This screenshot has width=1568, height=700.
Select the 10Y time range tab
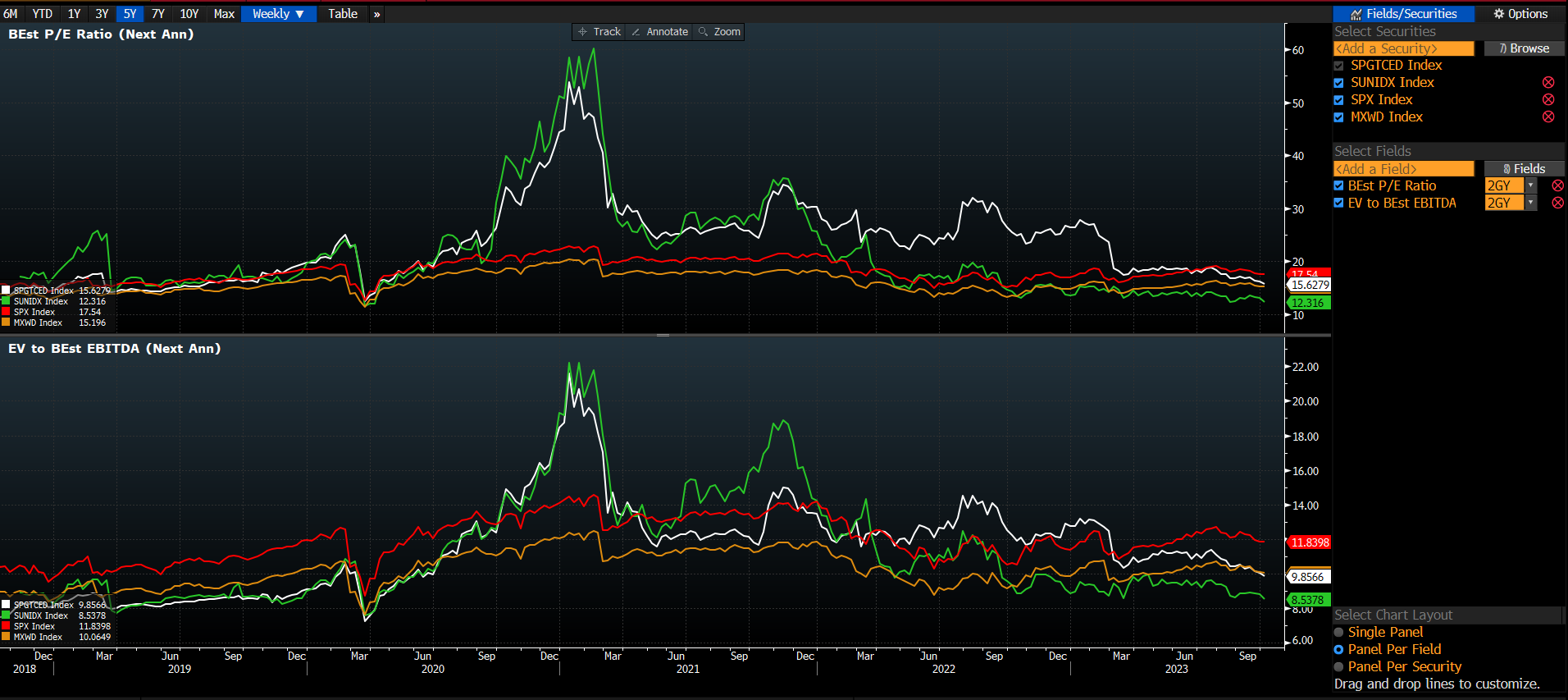coord(189,14)
